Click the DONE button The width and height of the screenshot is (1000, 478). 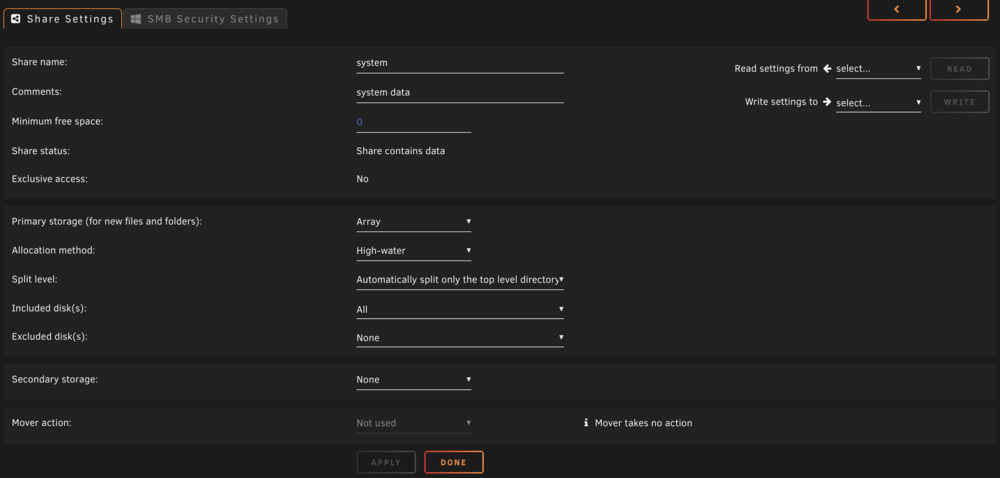coord(453,463)
